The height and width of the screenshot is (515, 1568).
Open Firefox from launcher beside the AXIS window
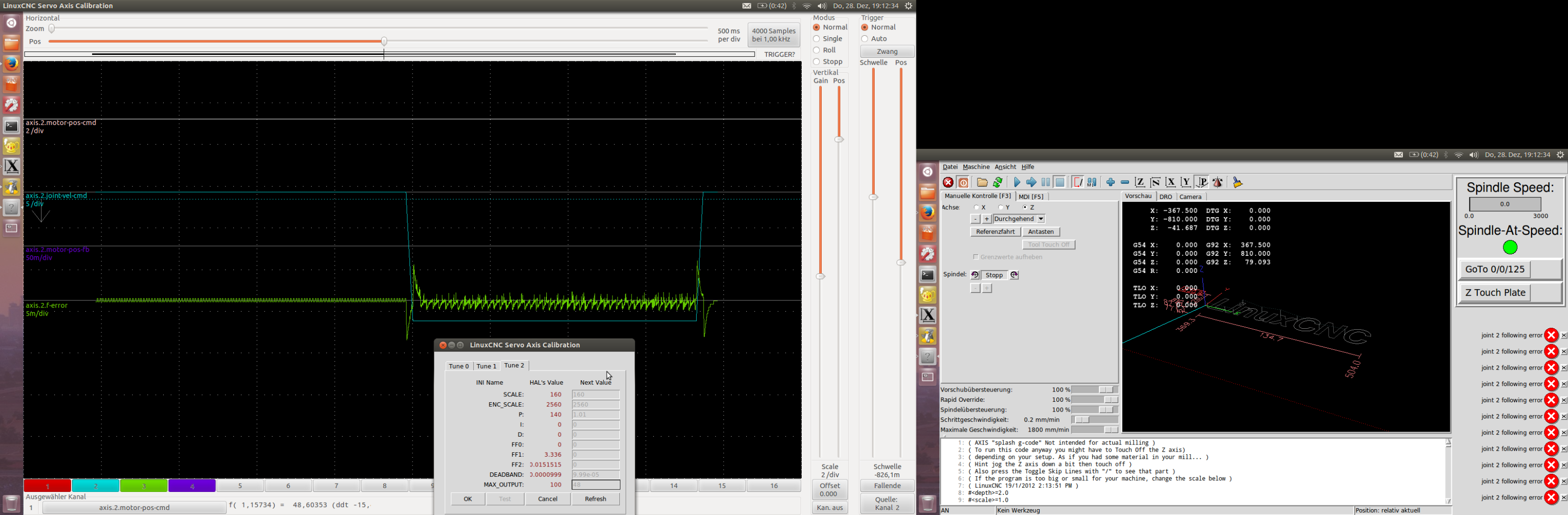click(x=928, y=213)
